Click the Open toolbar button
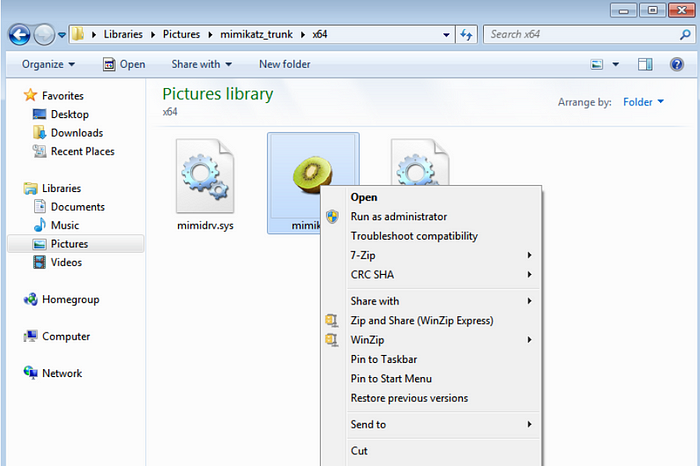This screenshot has width=700, height=466. (124, 64)
